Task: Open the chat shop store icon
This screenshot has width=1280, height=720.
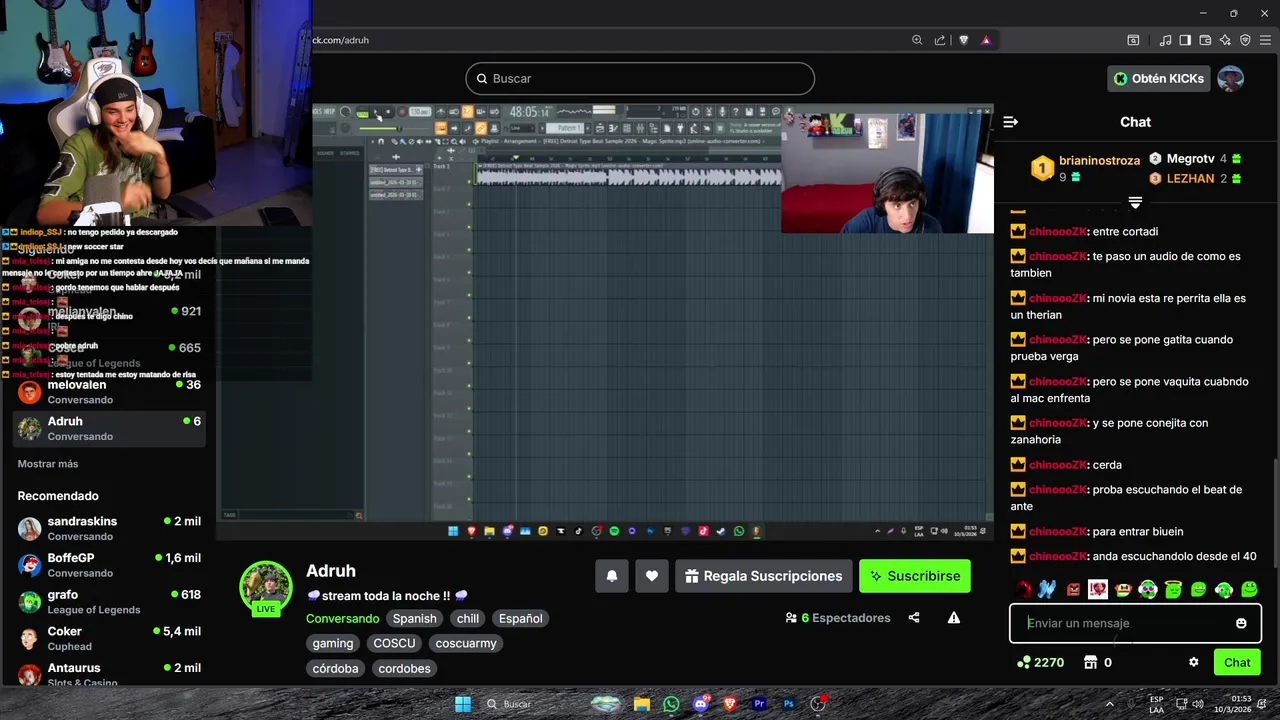Action: click(x=1090, y=662)
